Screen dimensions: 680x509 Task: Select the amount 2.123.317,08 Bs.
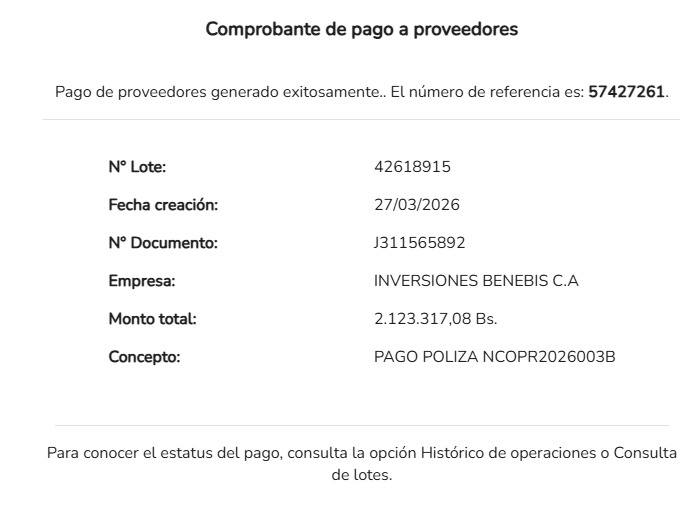[435, 319]
